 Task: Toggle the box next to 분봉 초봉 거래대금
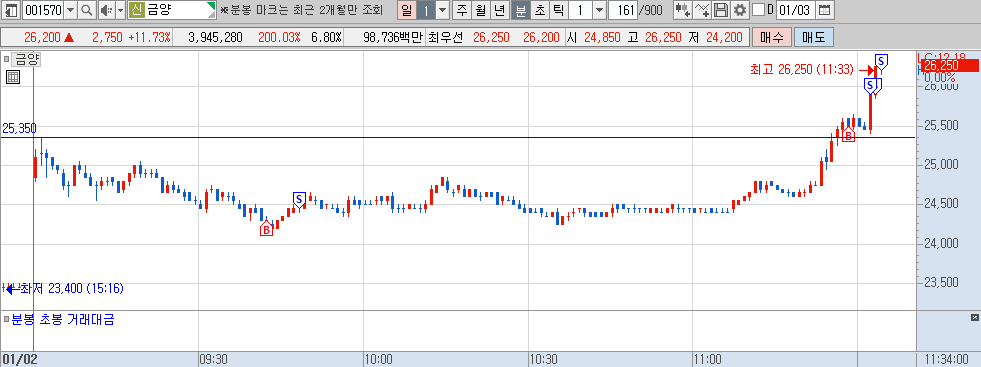coord(7,320)
